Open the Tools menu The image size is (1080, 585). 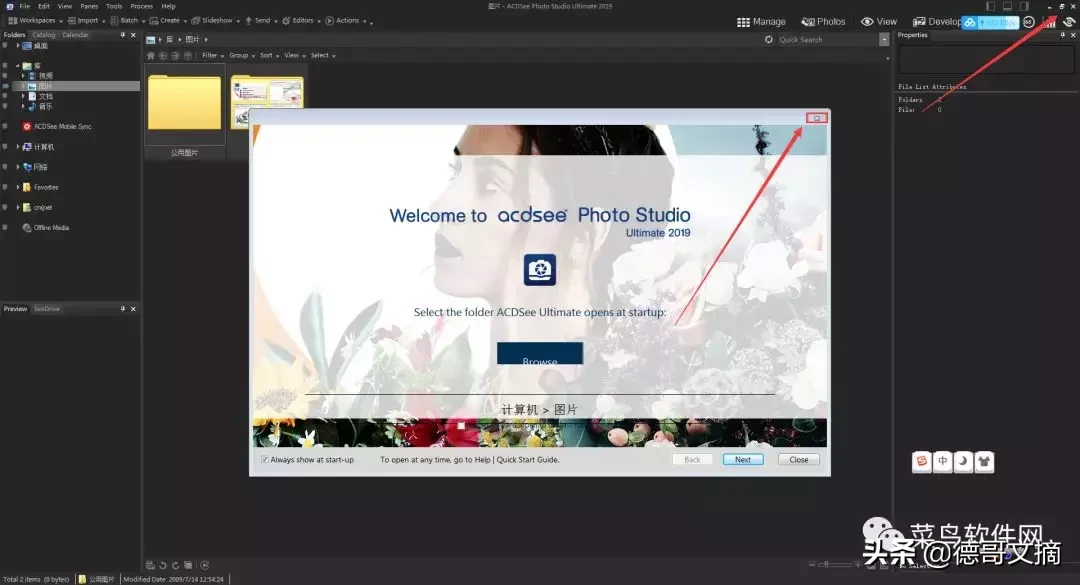114,6
